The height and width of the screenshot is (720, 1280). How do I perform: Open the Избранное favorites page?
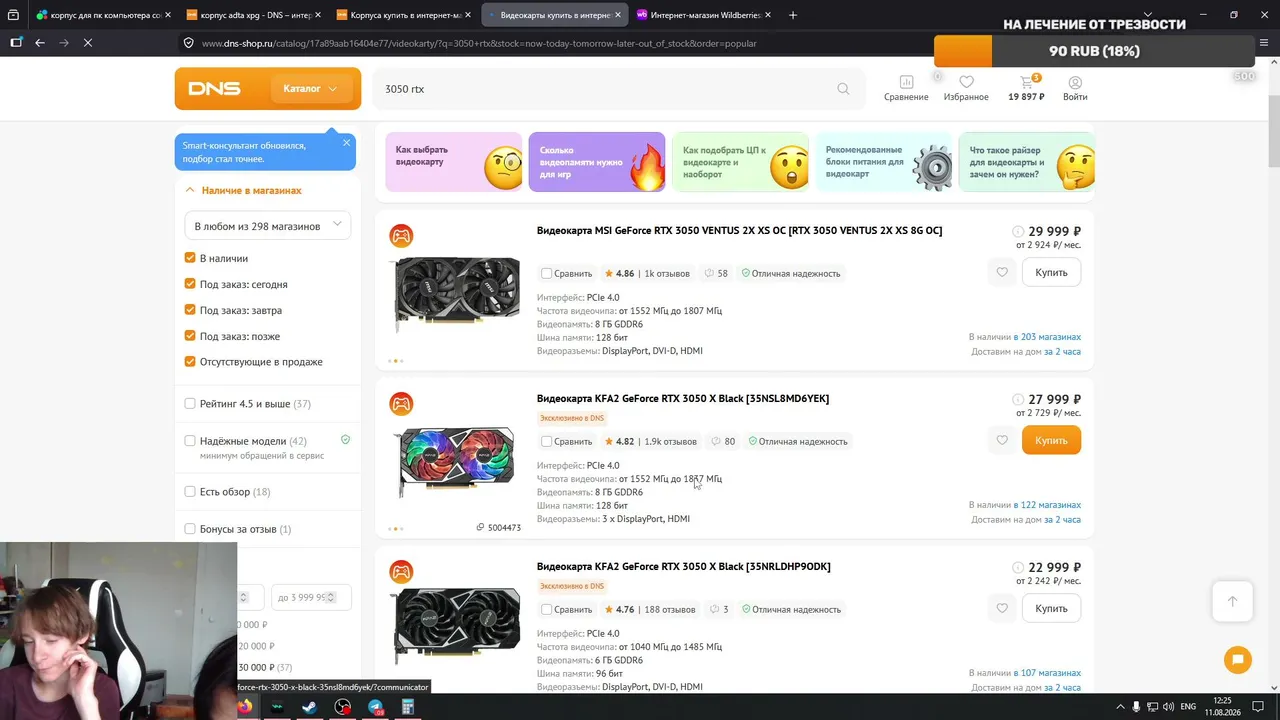click(966, 89)
